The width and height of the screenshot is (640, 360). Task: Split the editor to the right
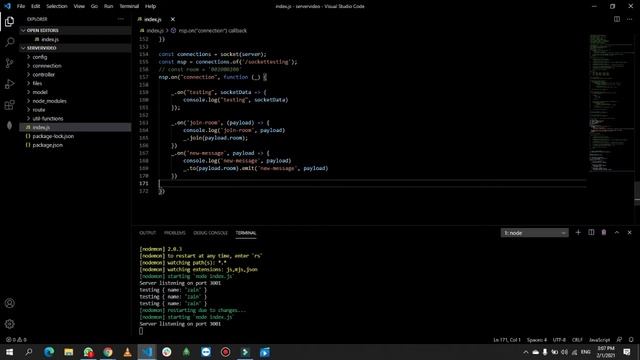[617, 19]
